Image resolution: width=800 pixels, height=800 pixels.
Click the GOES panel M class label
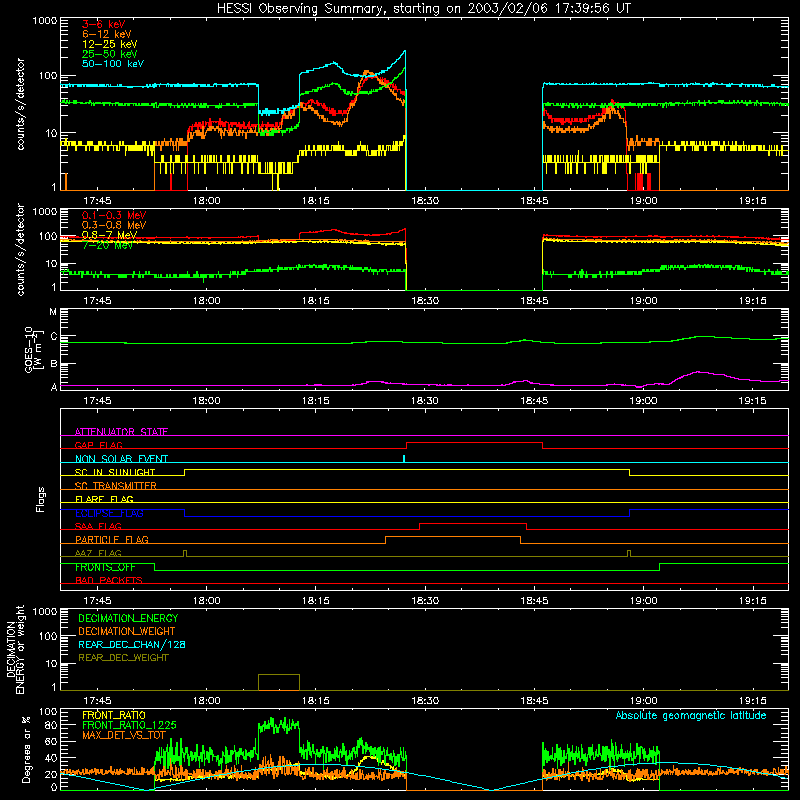(53, 311)
